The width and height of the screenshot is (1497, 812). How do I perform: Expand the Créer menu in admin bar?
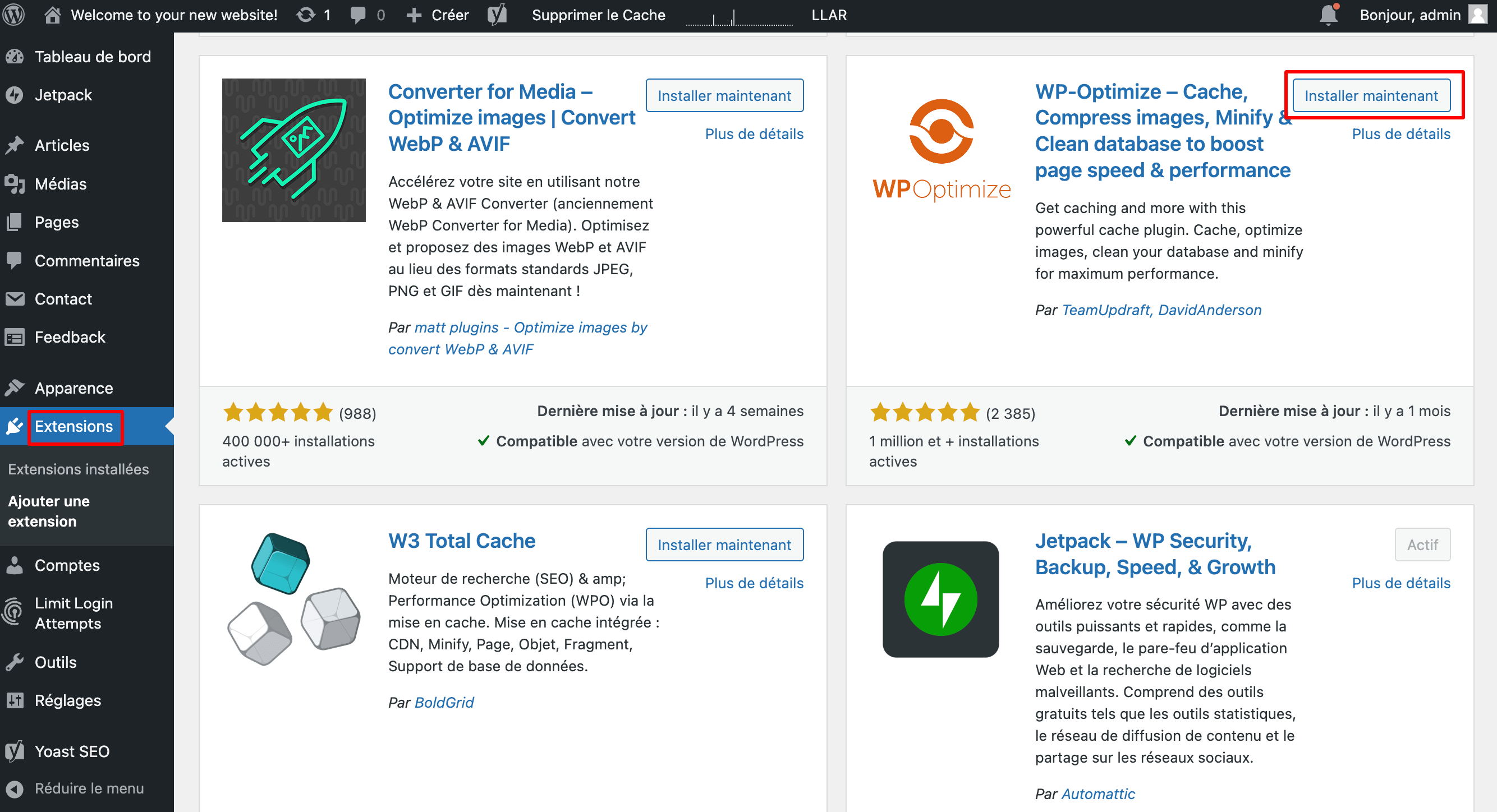tap(438, 15)
